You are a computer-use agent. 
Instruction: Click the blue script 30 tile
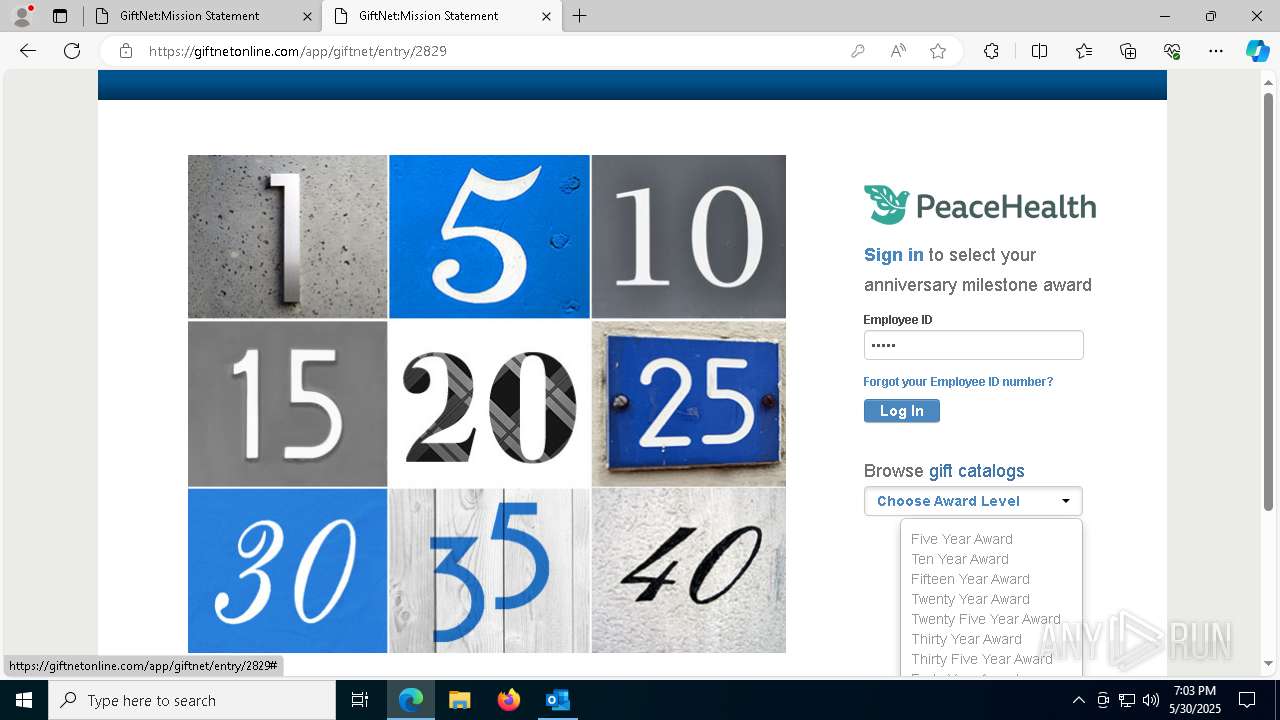(x=287, y=570)
